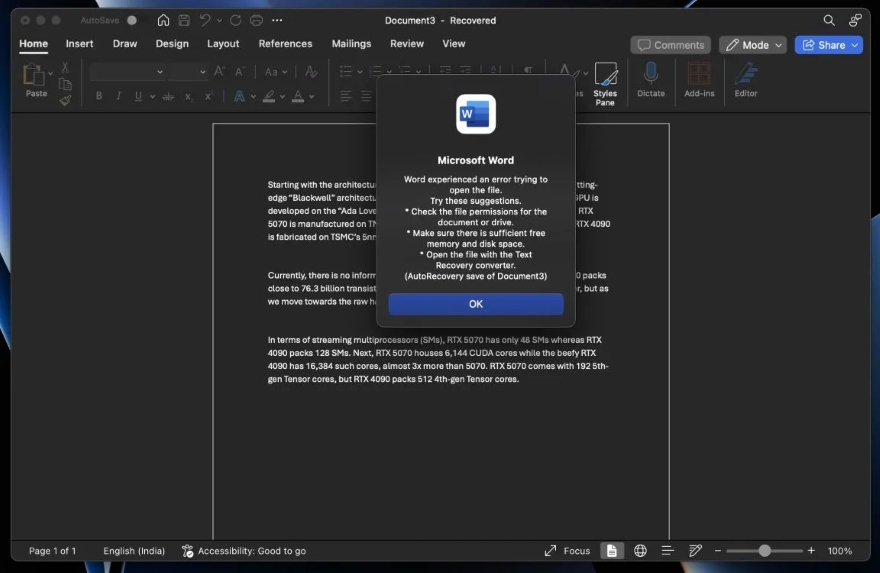Open the more options ellipsis in title bar
880x573 pixels.
tap(277, 20)
